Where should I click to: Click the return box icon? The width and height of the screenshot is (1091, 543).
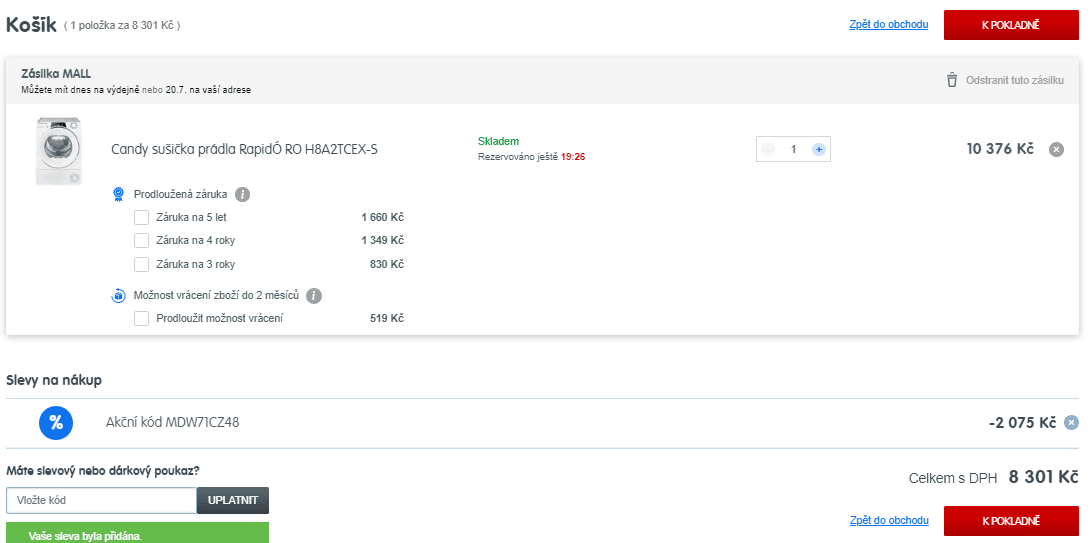tap(119, 296)
